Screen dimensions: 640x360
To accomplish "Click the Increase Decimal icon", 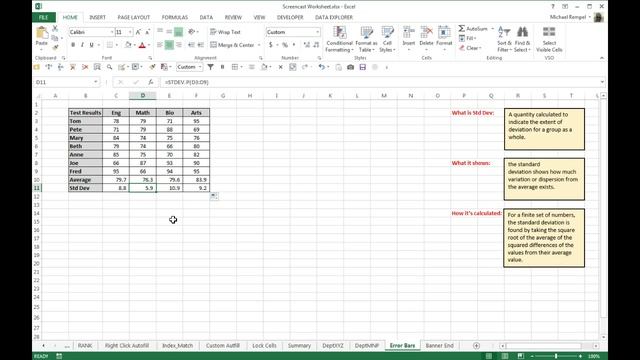I will 307,45.
